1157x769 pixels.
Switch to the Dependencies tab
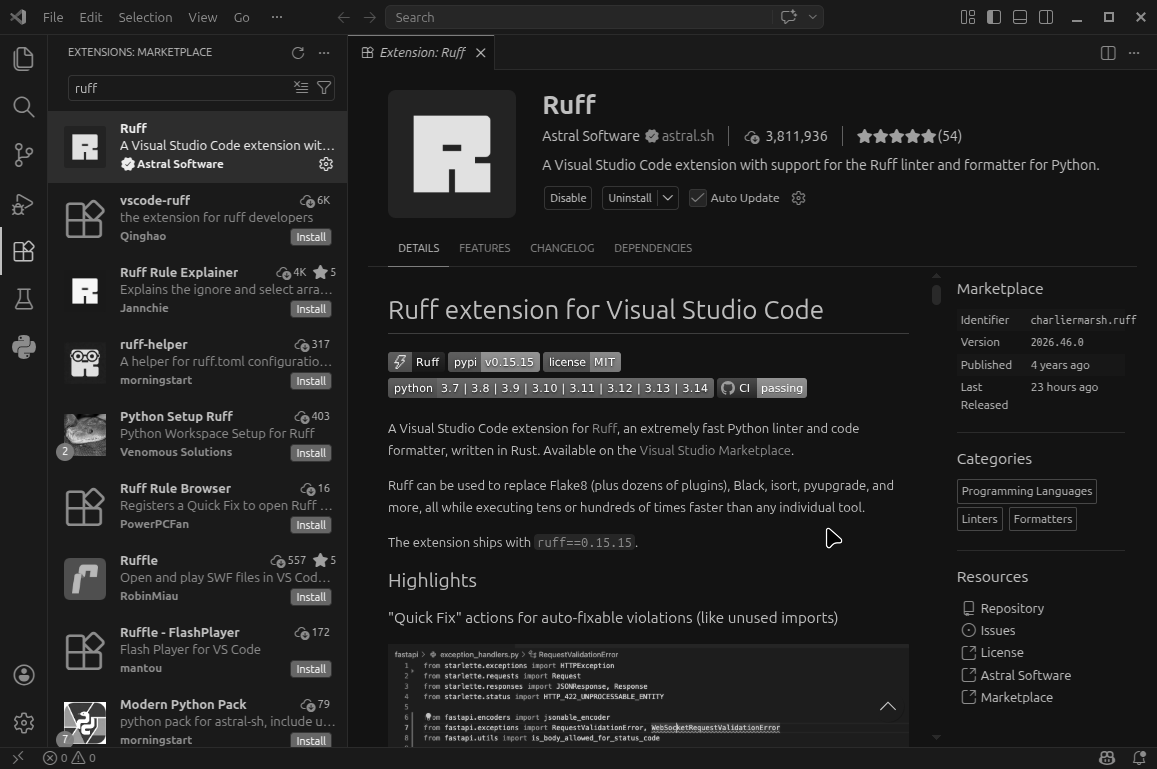coord(653,248)
